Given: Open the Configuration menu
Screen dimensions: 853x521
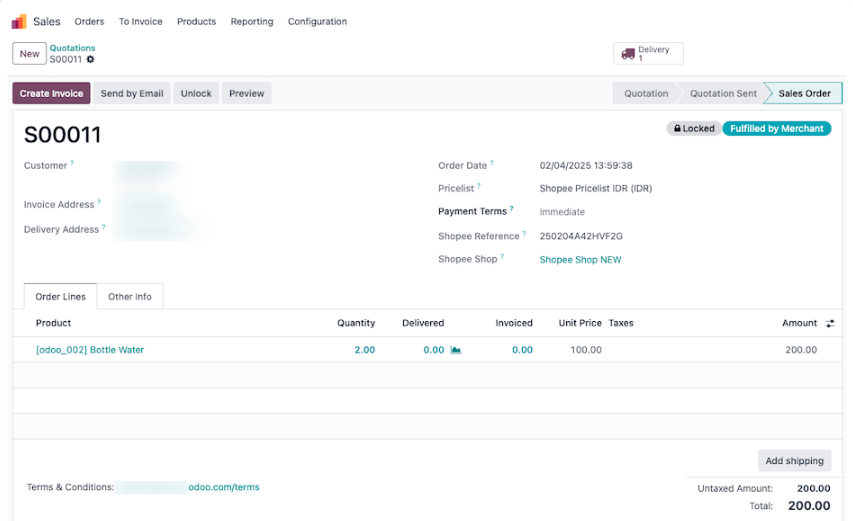Looking at the screenshot, I should 317,22.
